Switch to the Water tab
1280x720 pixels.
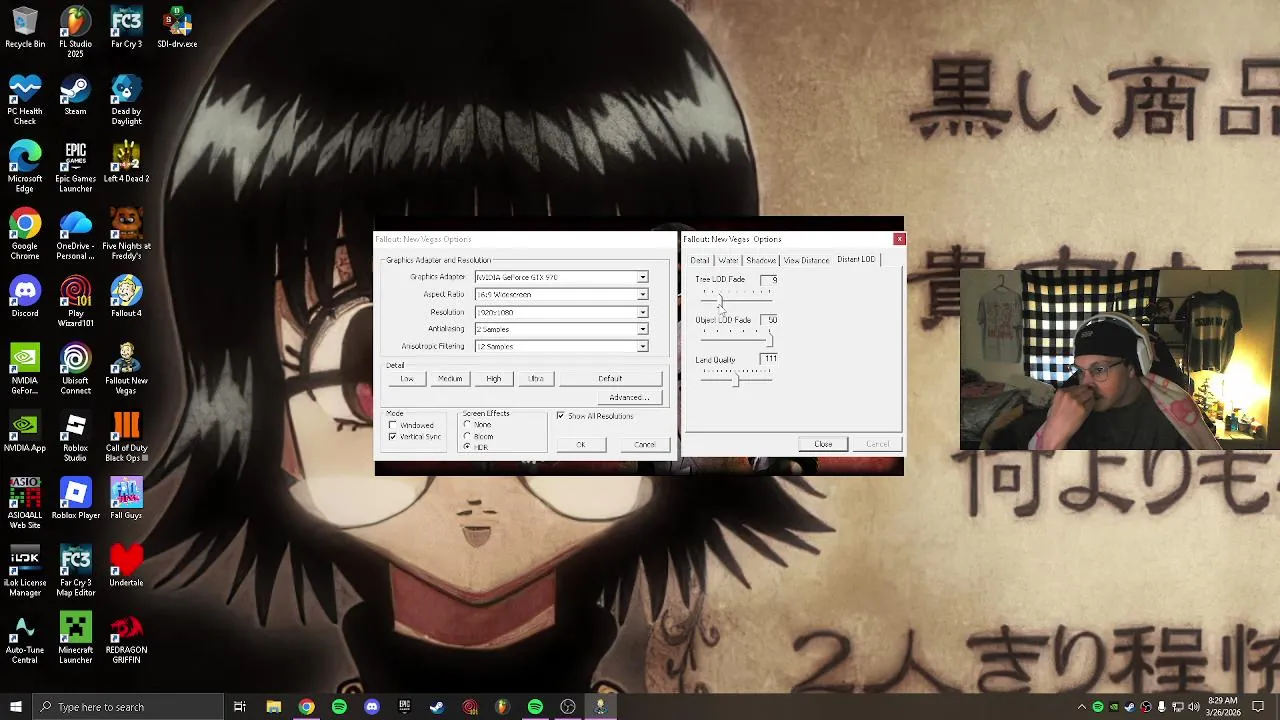point(728,260)
